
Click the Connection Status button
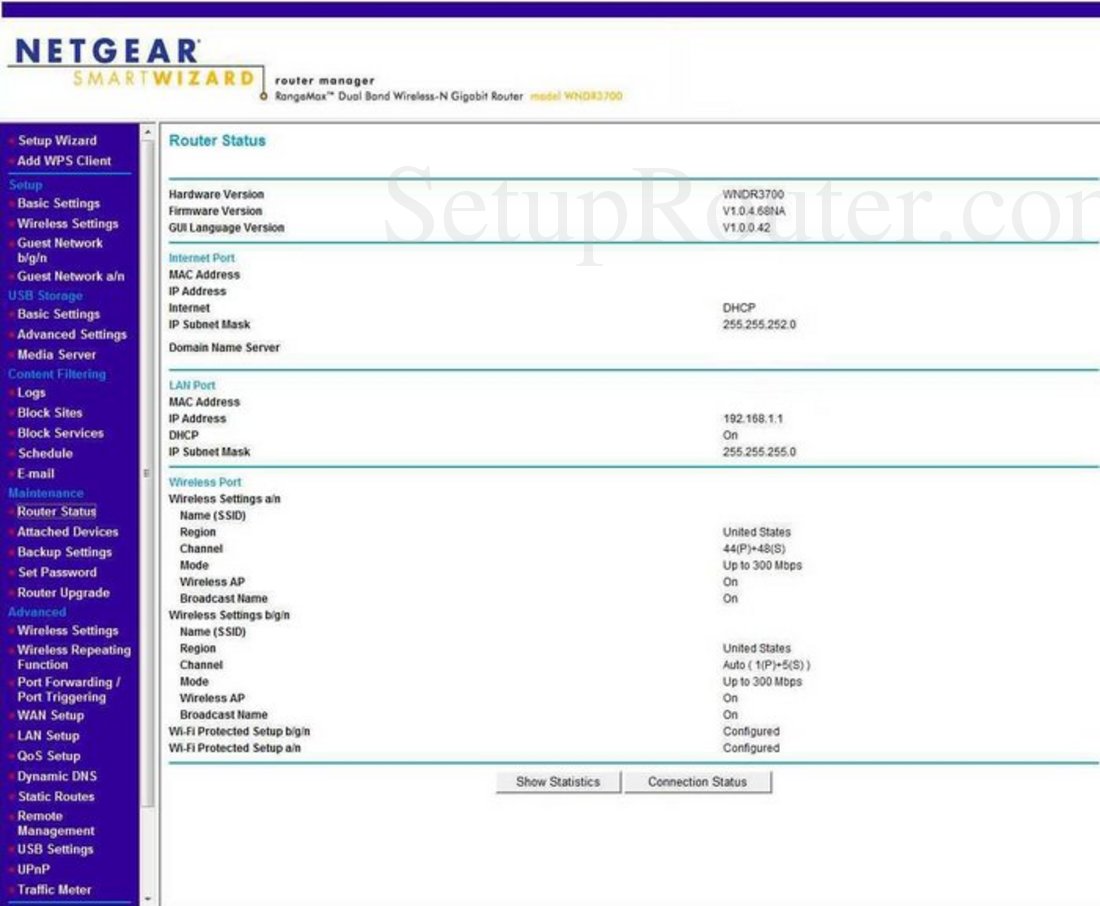(x=698, y=782)
